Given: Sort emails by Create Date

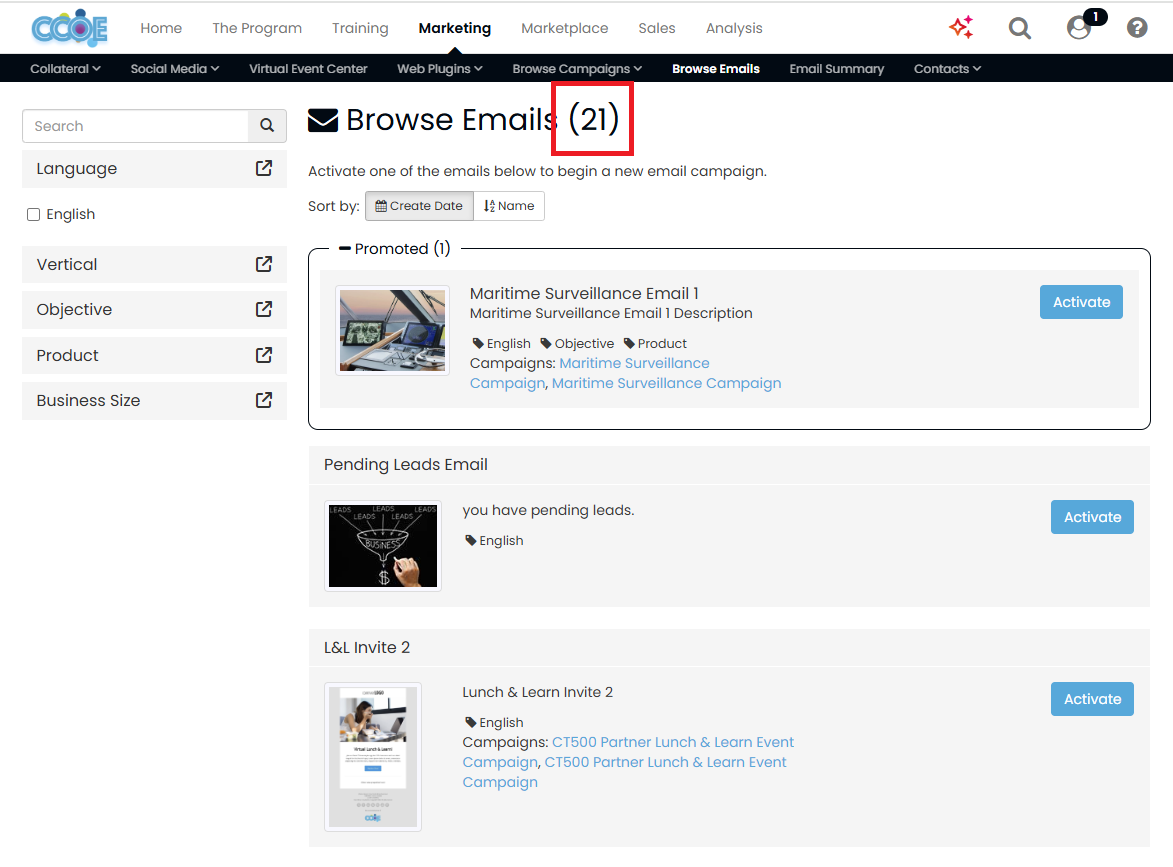Looking at the screenshot, I should tap(420, 206).
